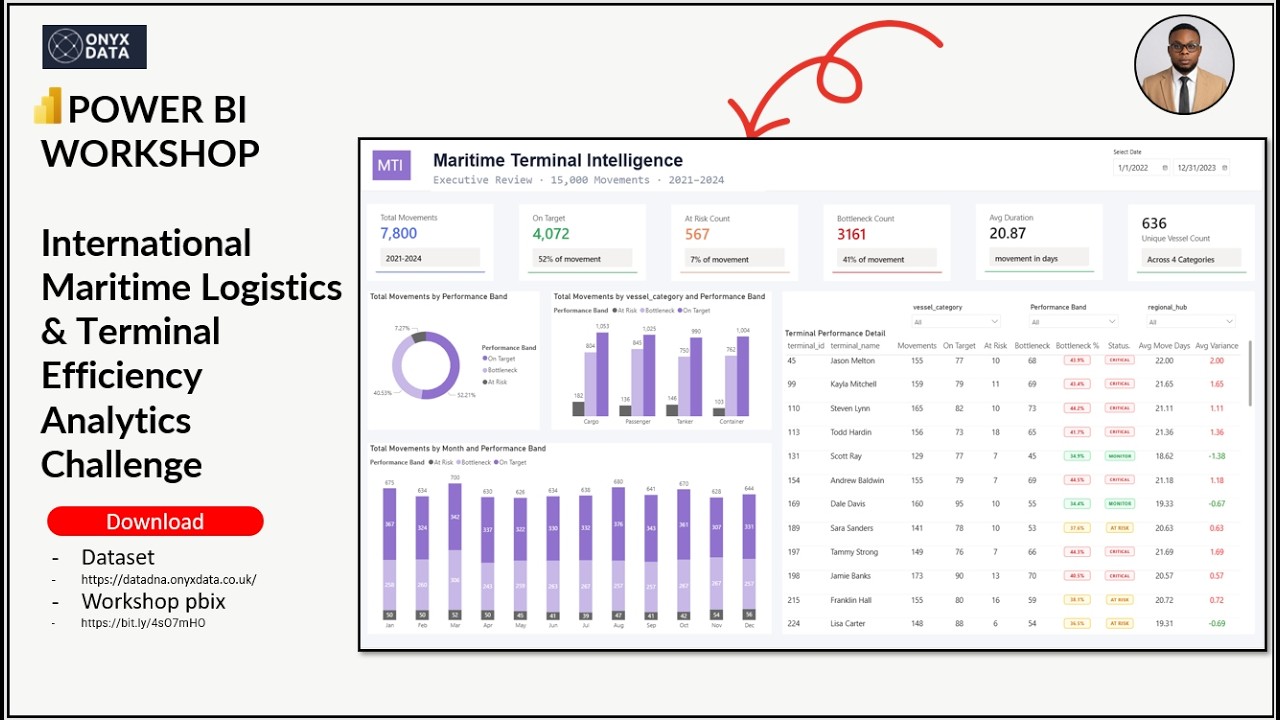Sort by the terminal_name column header
This screenshot has width=1280, height=720.
pyautogui.click(x=855, y=345)
